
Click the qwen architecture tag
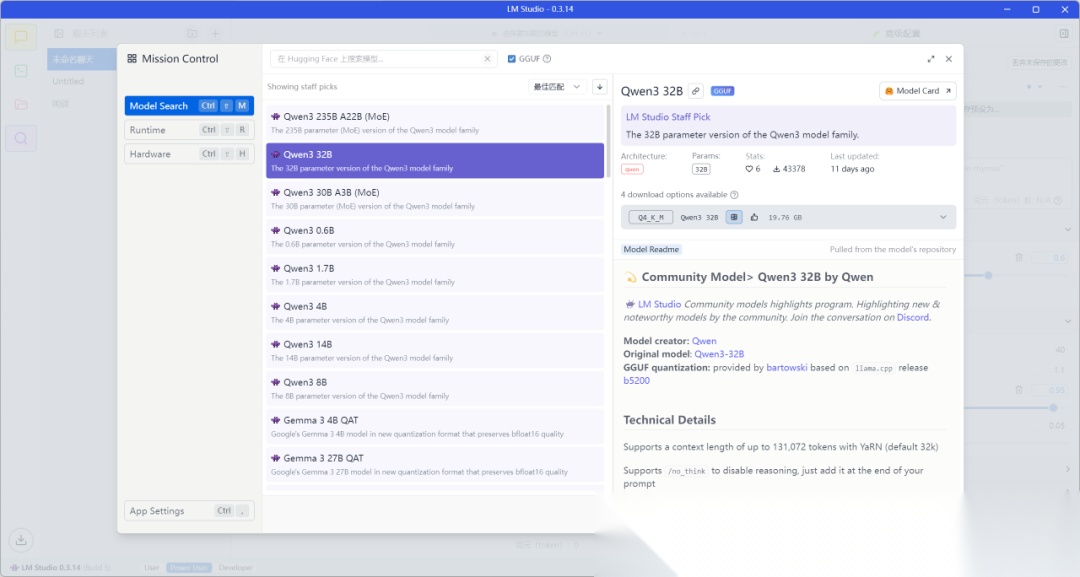632,169
